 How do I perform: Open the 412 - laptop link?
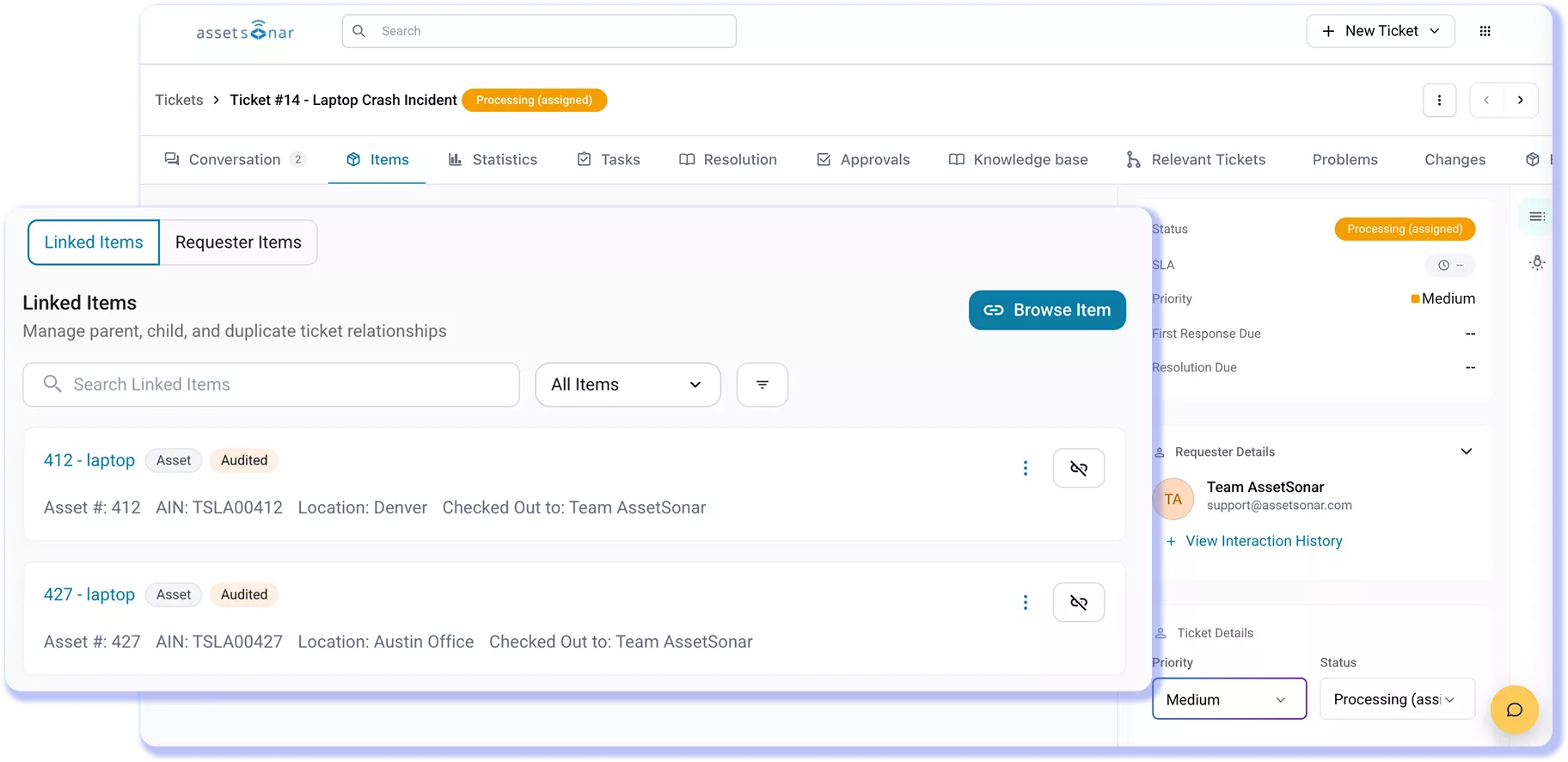(x=89, y=460)
